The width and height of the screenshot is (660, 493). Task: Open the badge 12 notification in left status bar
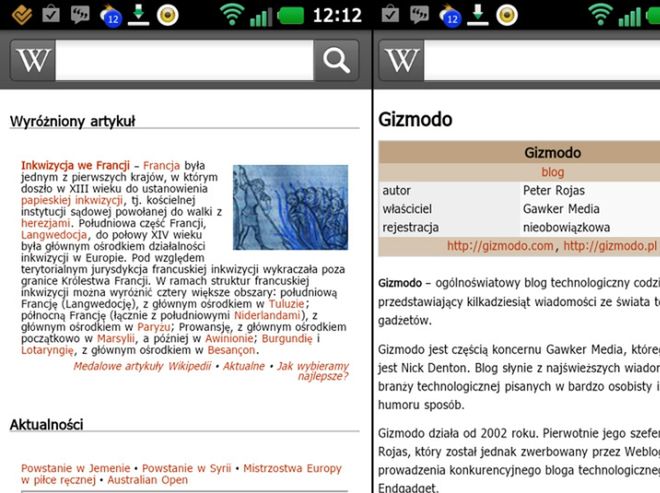(x=111, y=16)
